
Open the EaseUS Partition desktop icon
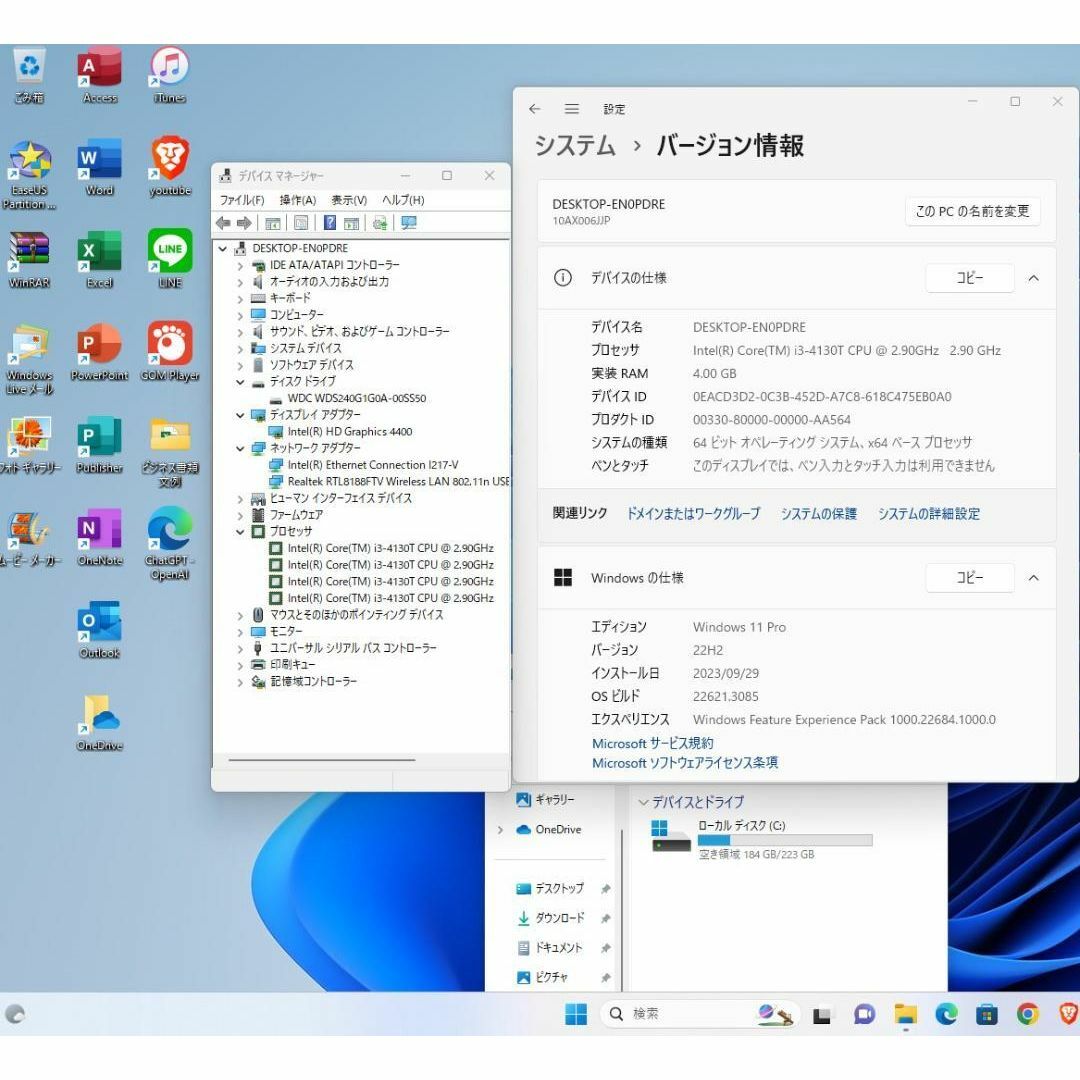click(x=29, y=174)
